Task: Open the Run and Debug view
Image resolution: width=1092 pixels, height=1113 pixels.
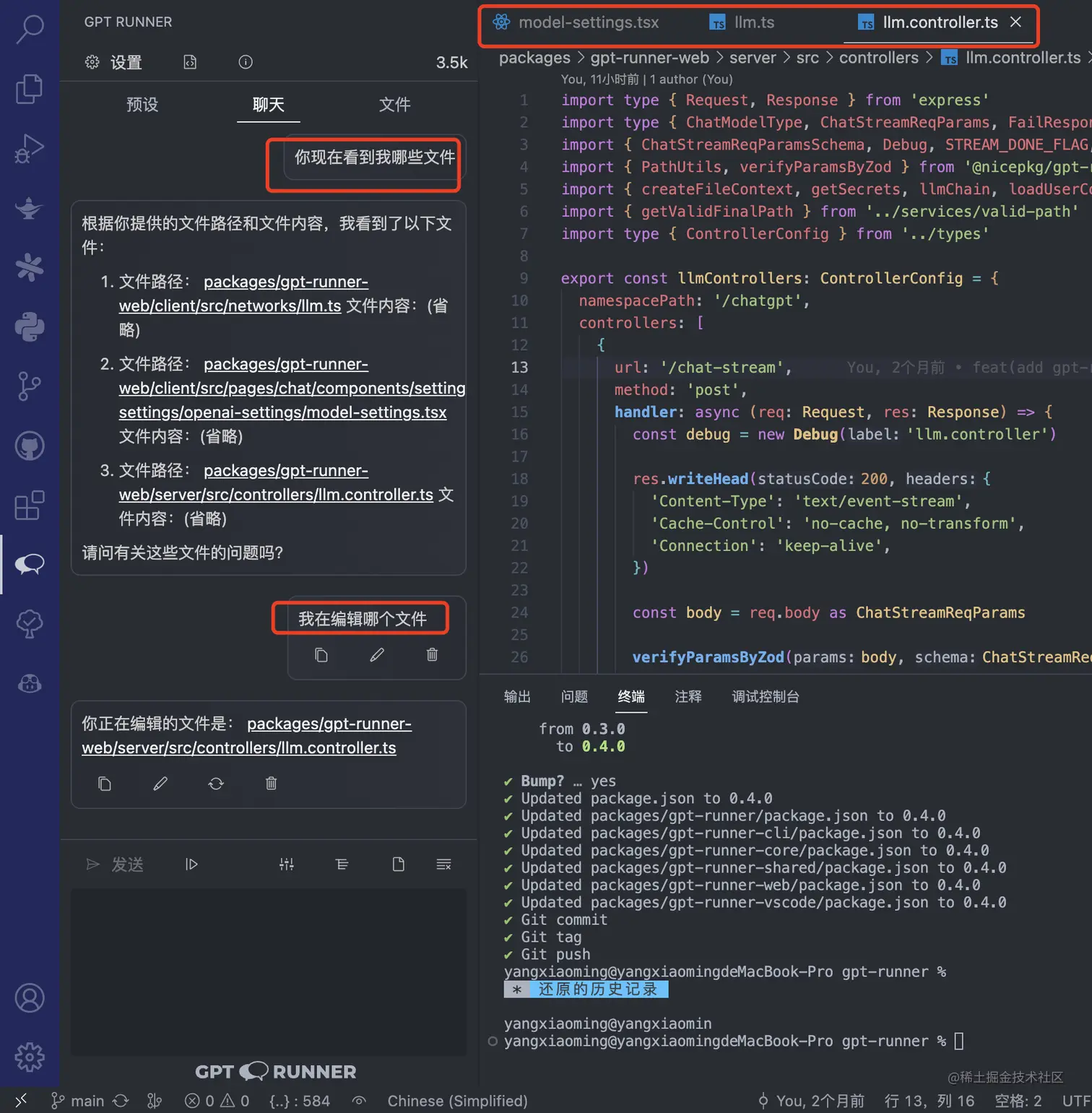Action: (30, 149)
